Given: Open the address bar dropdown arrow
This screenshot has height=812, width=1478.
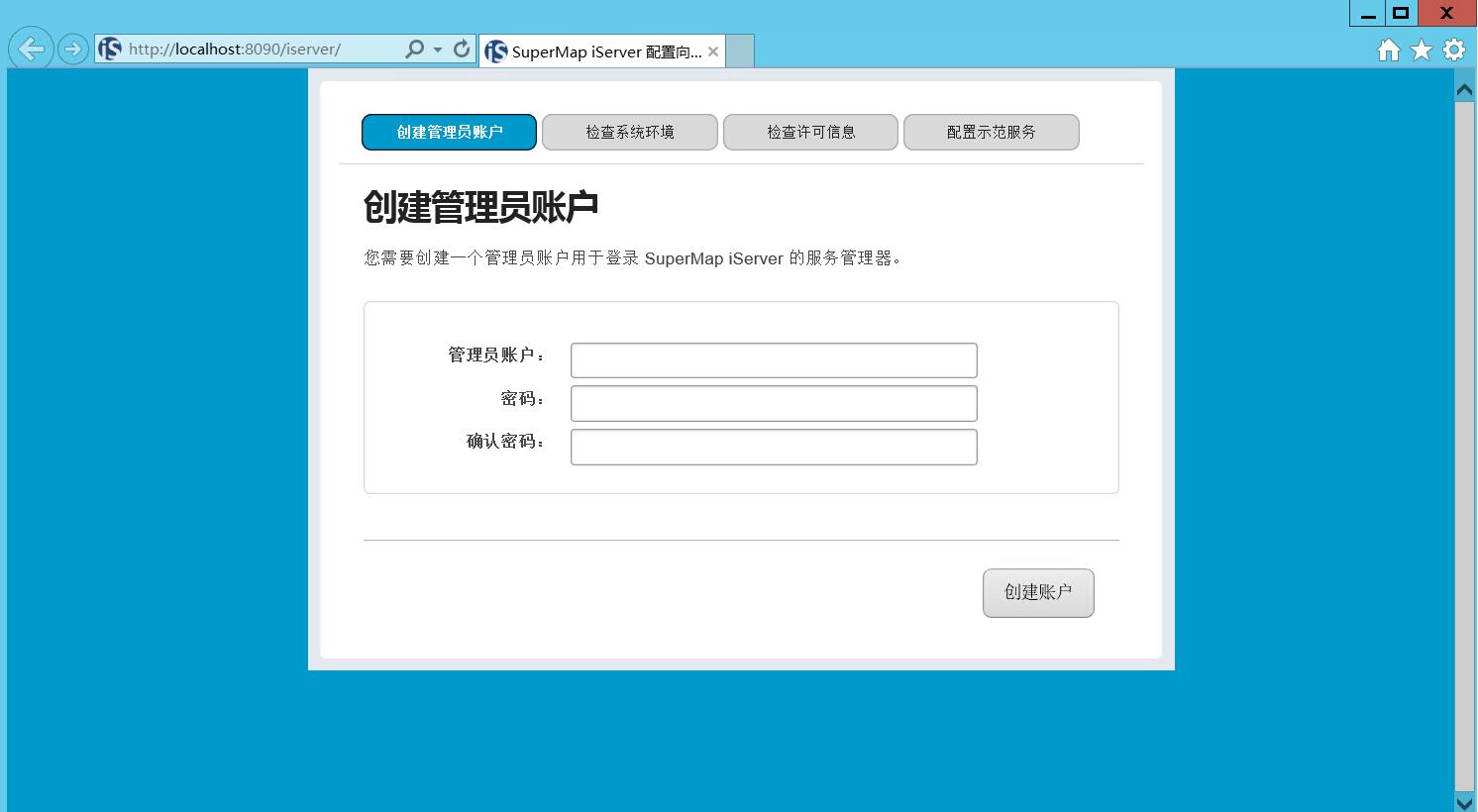Looking at the screenshot, I should (438, 49).
